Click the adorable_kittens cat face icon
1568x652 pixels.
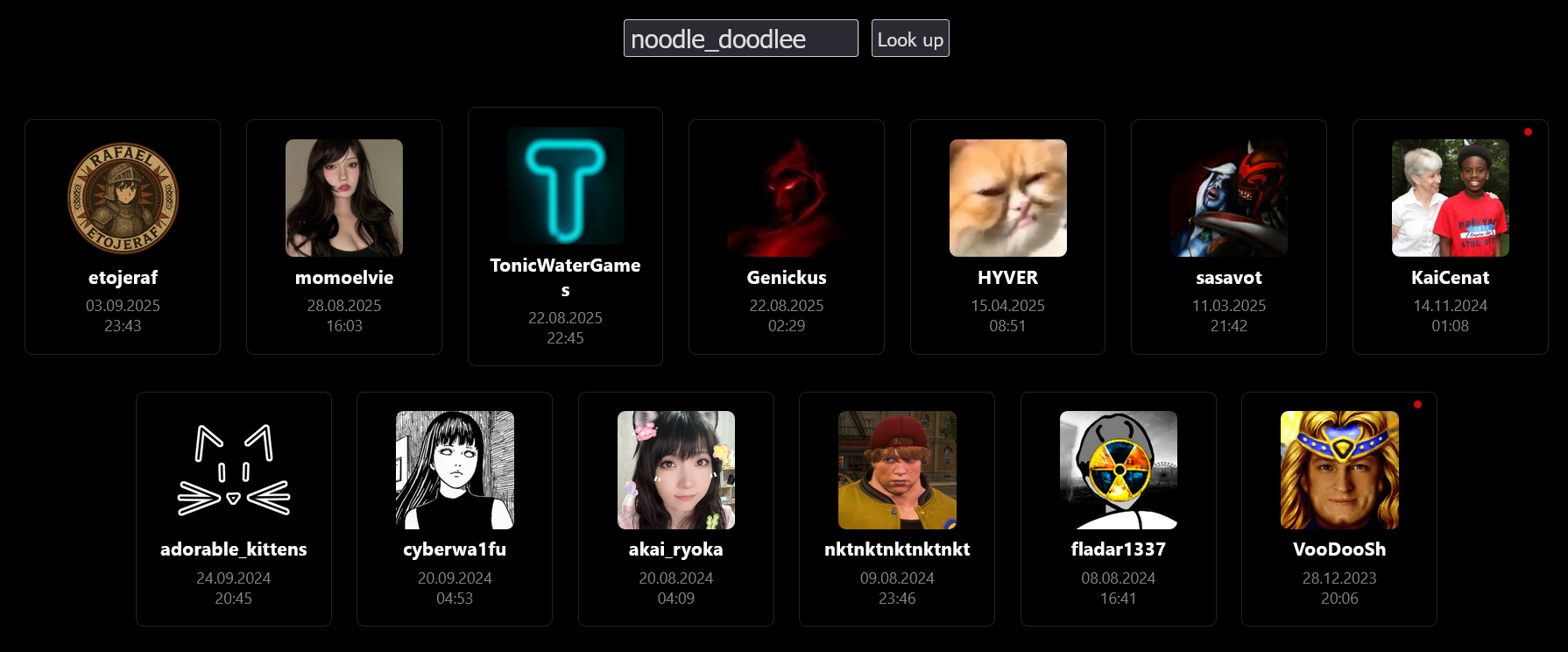click(234, 471)
